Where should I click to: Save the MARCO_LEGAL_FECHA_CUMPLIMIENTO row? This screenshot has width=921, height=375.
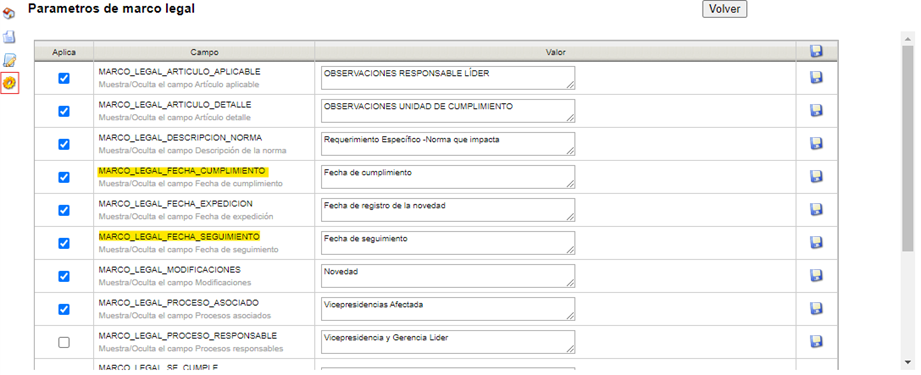(x=816, y=176)
